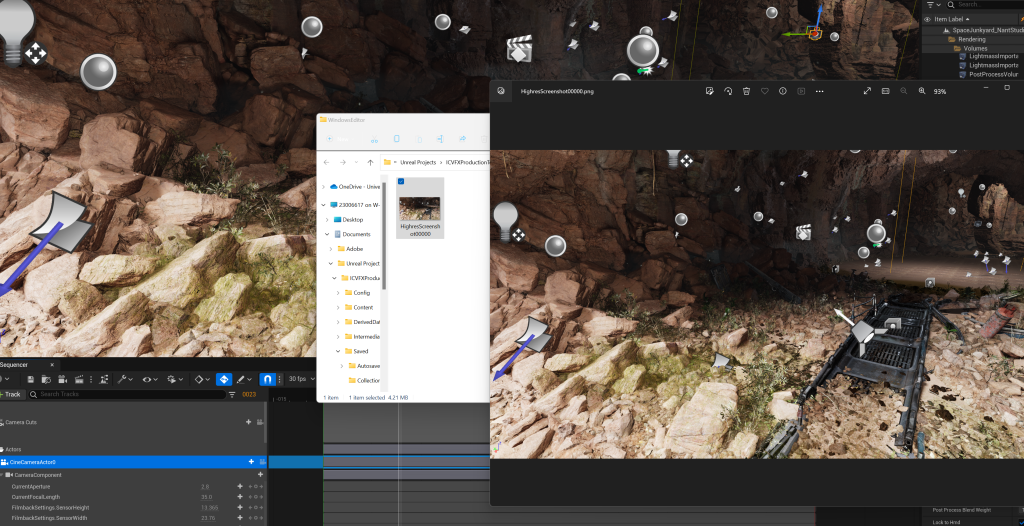
Task: Add a key to FilmbackSettings.SensorHeight track
Action: coord(240,508)
